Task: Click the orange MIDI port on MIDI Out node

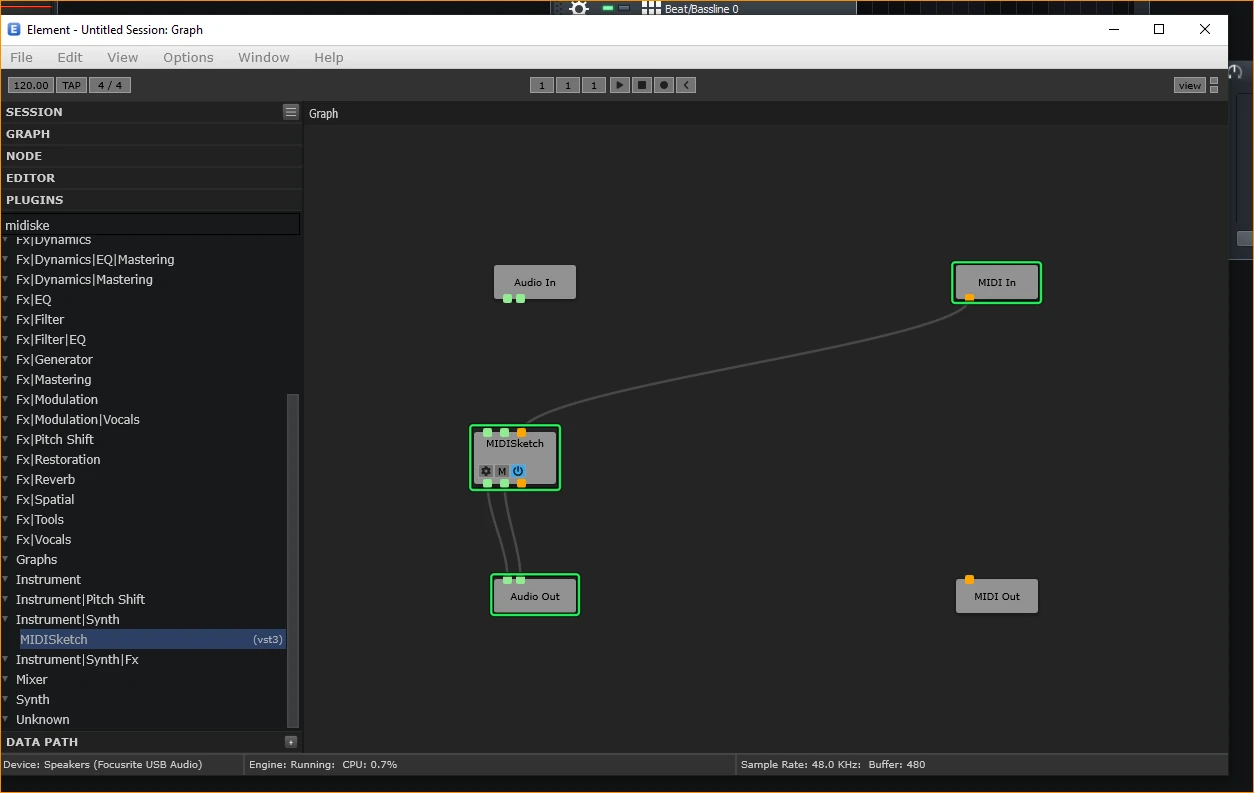Action: click(x=969, y=579)
